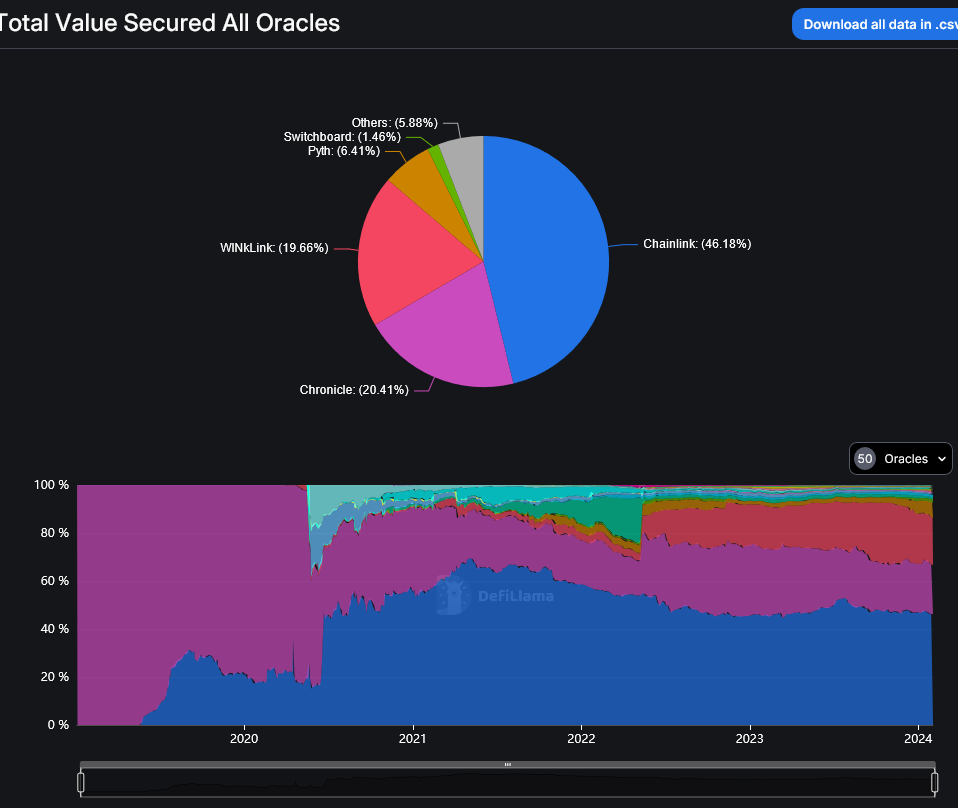Viewport: 958px width, 808px height.
Task: Click the center grip handle atop range slider
Action: coord(508,764)
